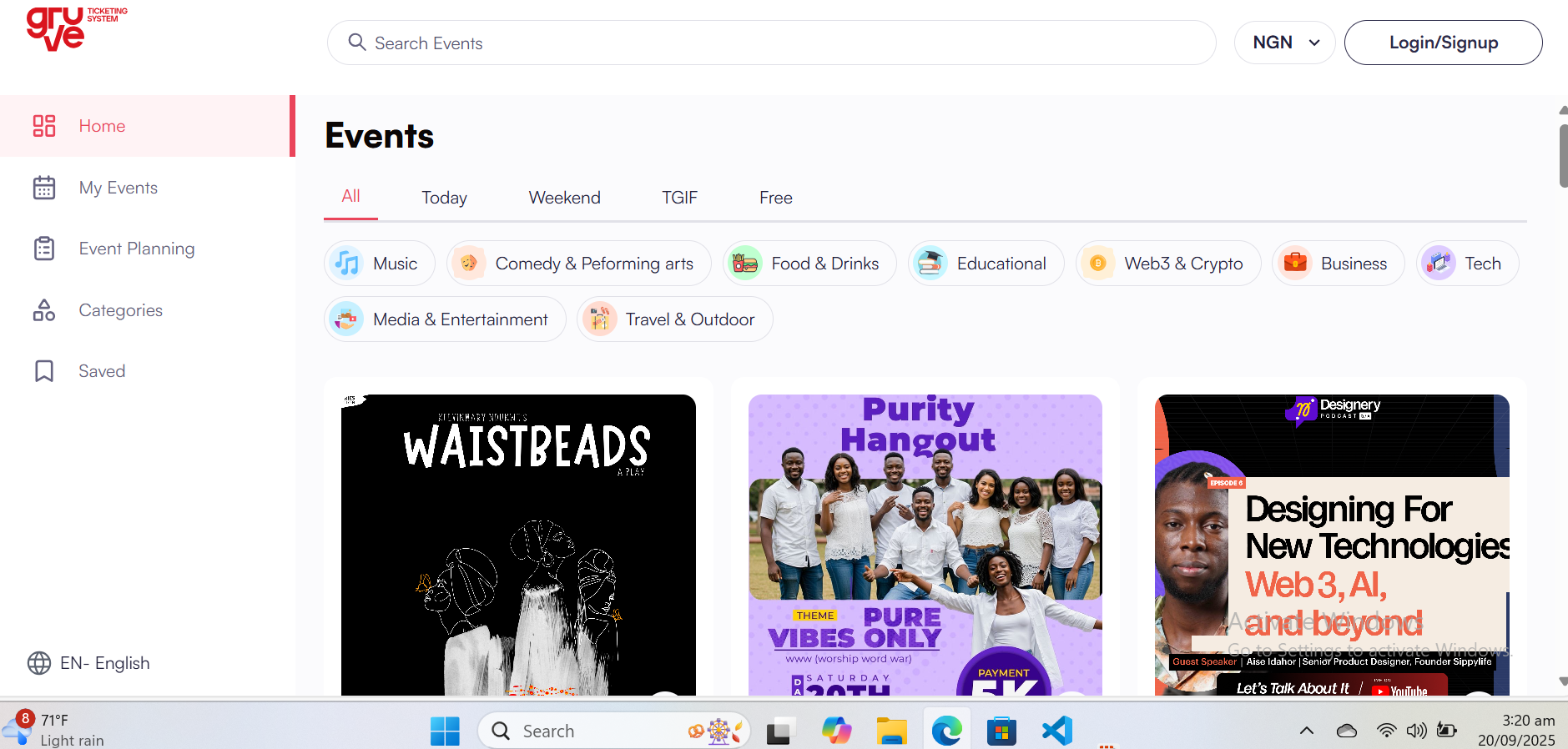Click the page vertical scrollbar thumb
The image size is (1568, 749).
[x=1563, y=156]
